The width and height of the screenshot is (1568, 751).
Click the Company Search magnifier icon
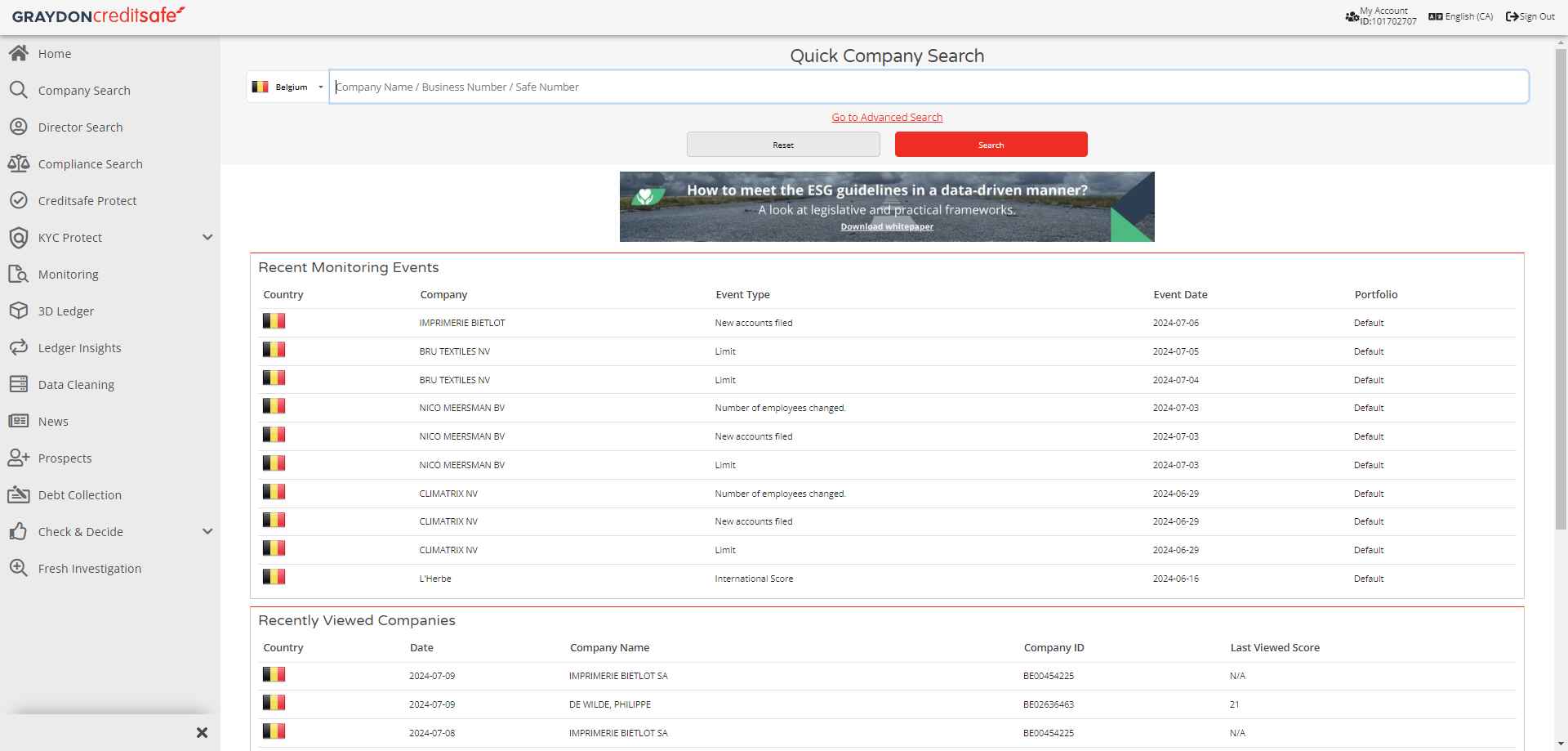(x=19, y=90)
